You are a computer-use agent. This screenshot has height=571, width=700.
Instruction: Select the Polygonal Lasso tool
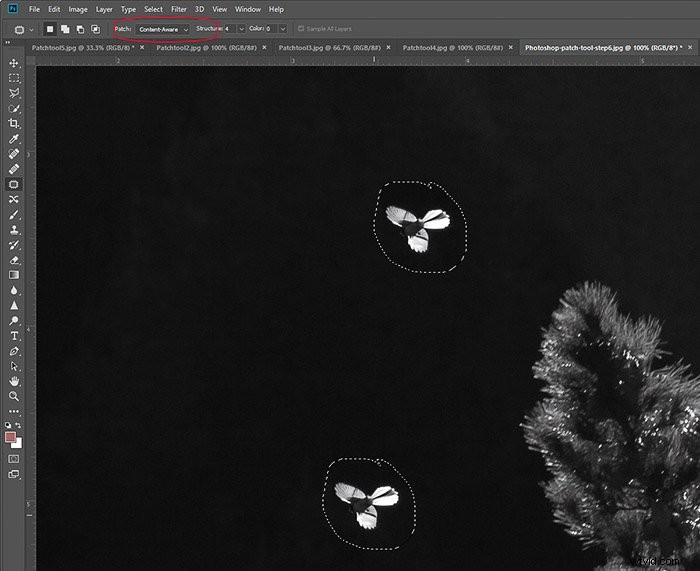(14, 93)
